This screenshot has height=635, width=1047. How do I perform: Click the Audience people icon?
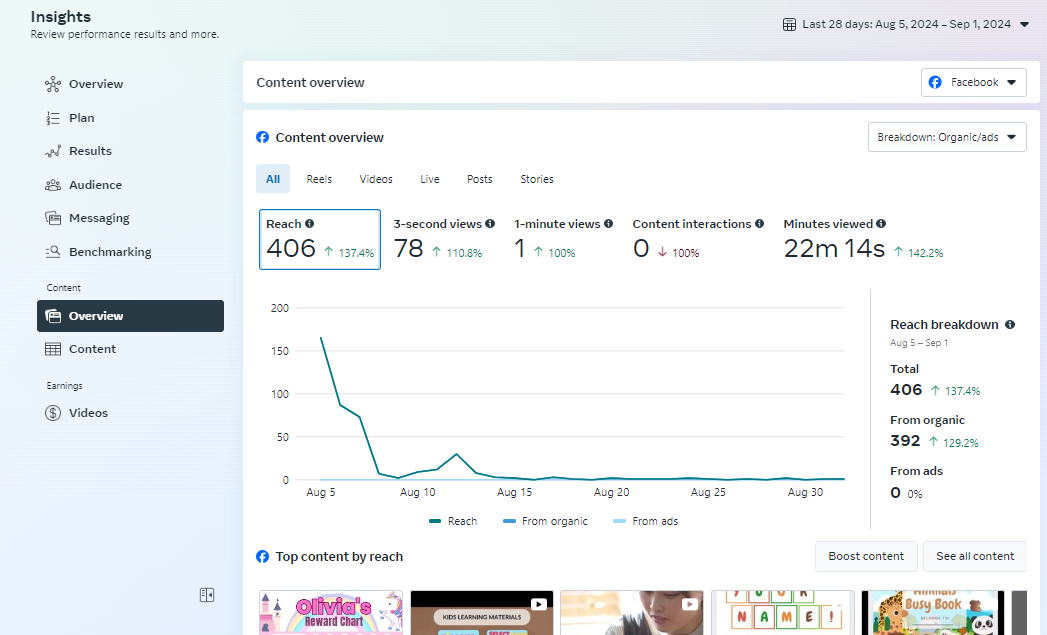coord(53,185)
